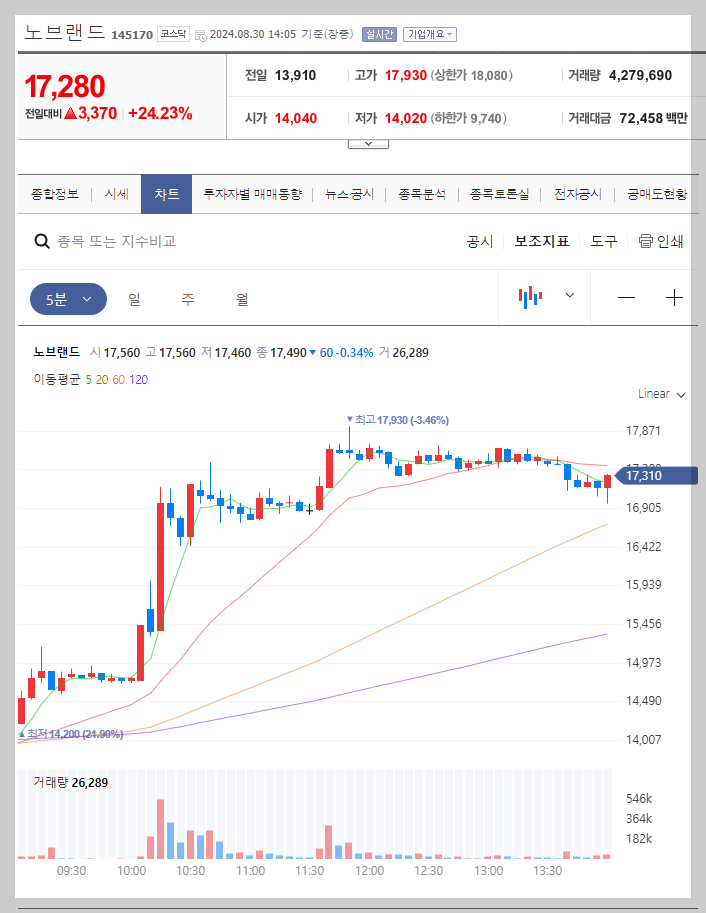This screenshot has width=706, height=913.
Task: Open the 보조지표 indicators menu
Action: (541, 241)
